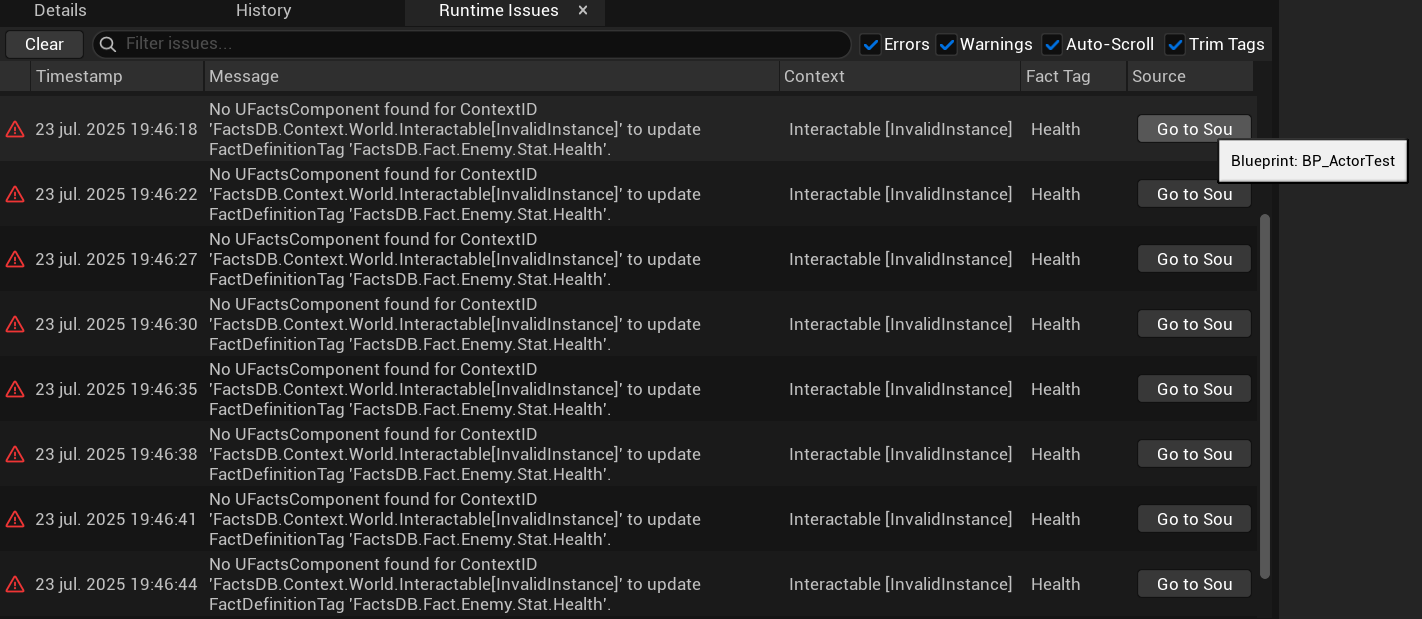Click warning icon for 19:46:27 row
Screen dimensions: 1422x619
15,259
